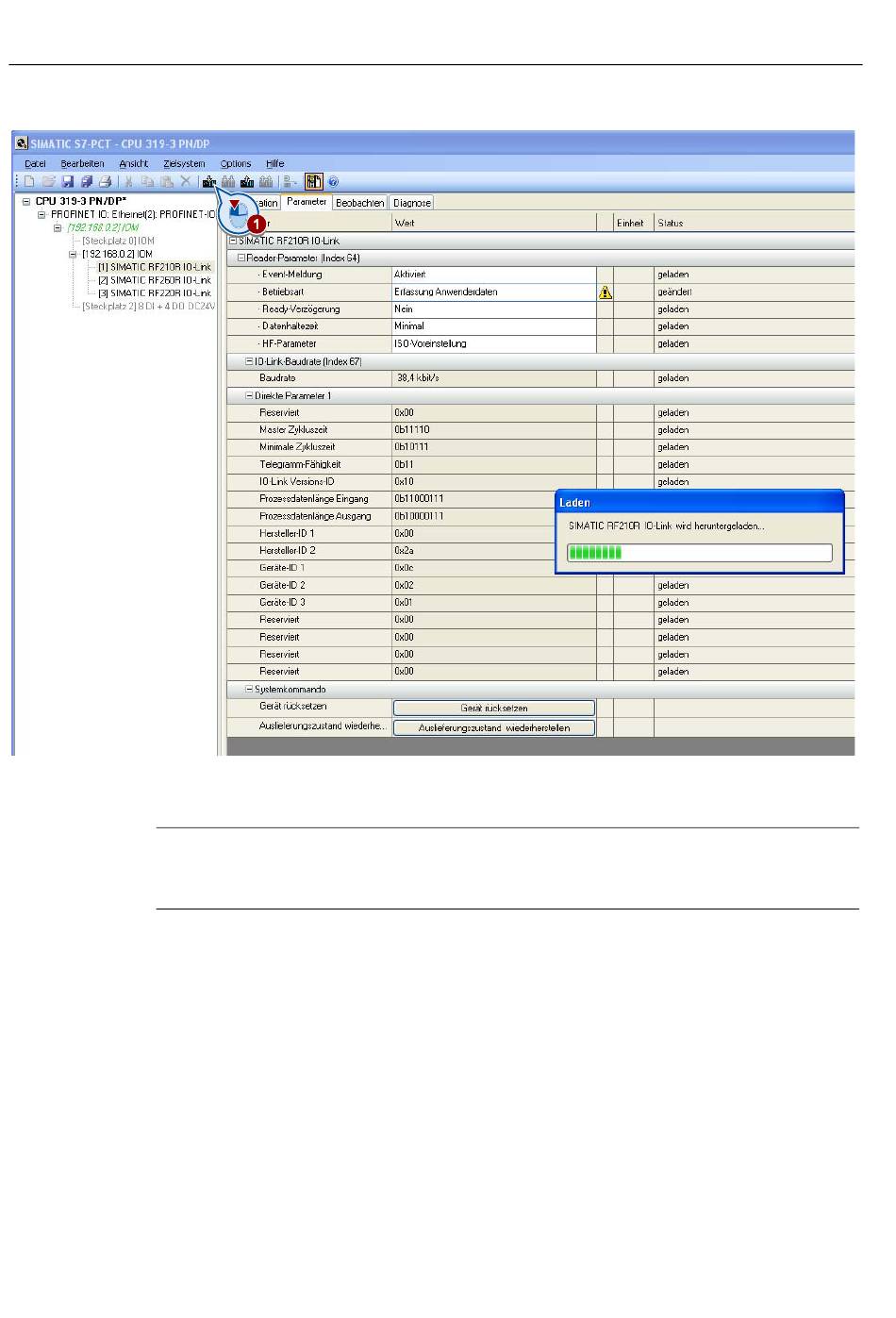Collapse the black [192.168.0.2] IOM node

point(73,254)
